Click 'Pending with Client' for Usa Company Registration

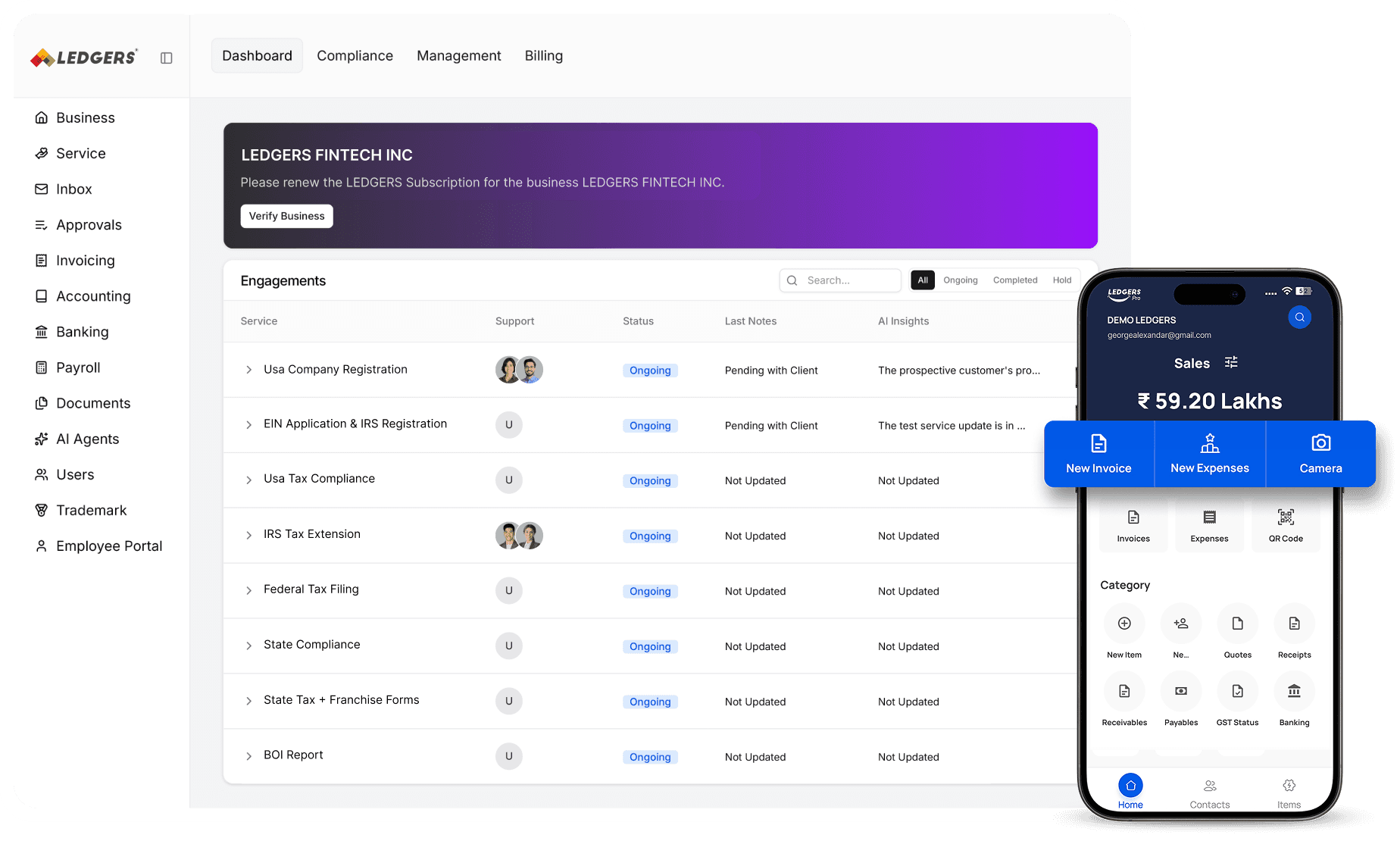tap(771, 370)
